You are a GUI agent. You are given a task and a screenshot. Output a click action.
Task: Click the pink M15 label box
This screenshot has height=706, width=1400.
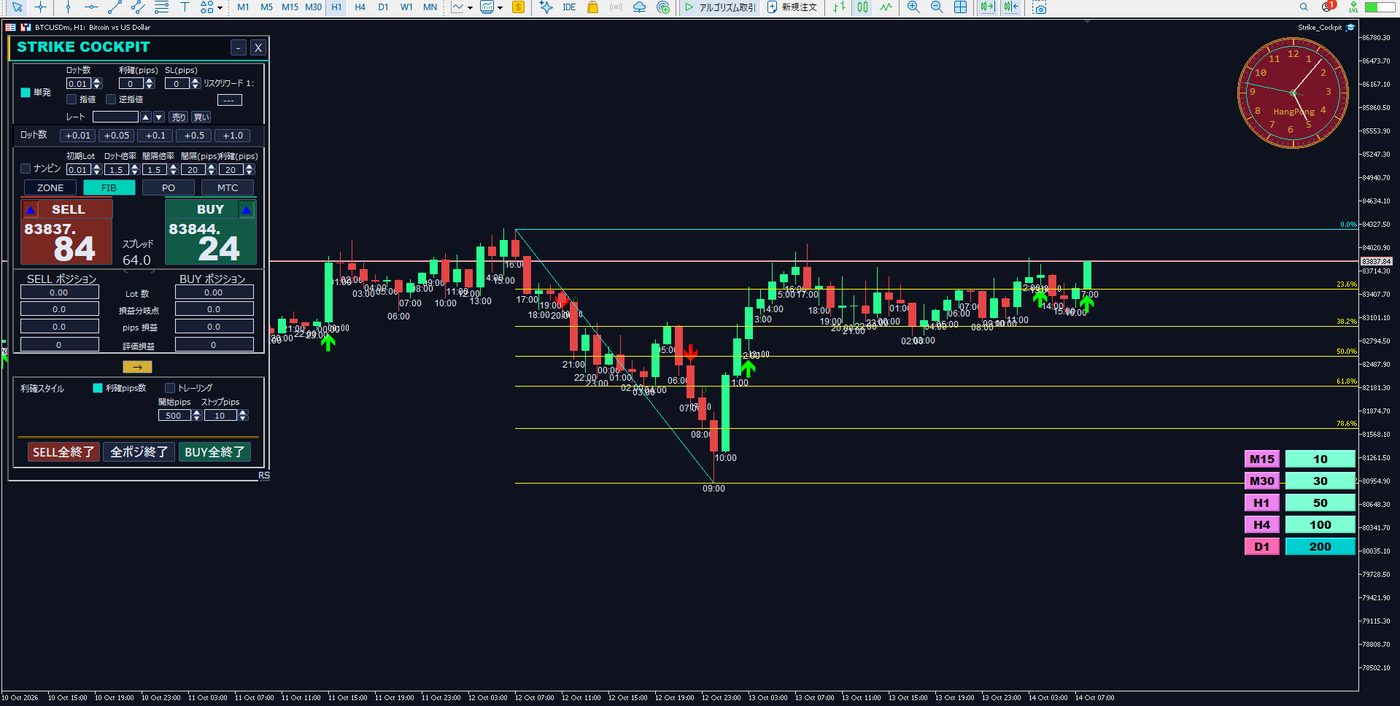tap(1262, 459)
